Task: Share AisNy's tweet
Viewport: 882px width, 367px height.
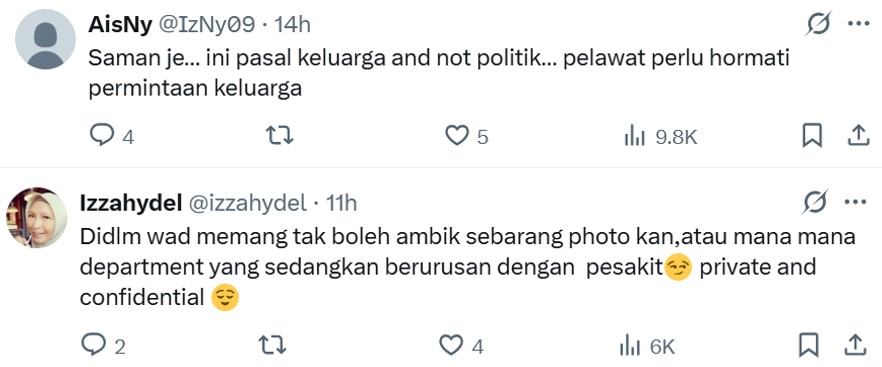Action: click(858, 136)
